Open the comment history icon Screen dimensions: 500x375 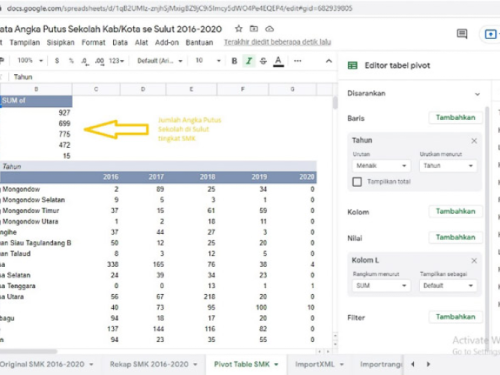462,34
